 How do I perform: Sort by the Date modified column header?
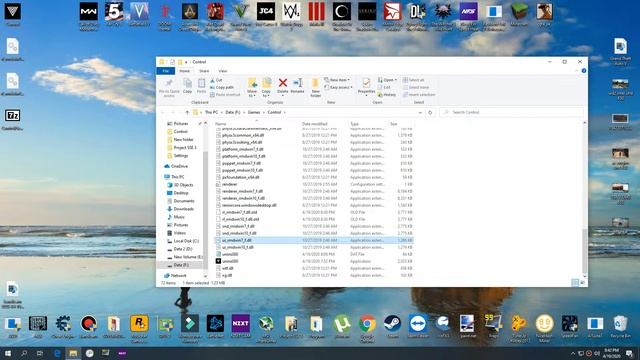click(x=314, y=124)
